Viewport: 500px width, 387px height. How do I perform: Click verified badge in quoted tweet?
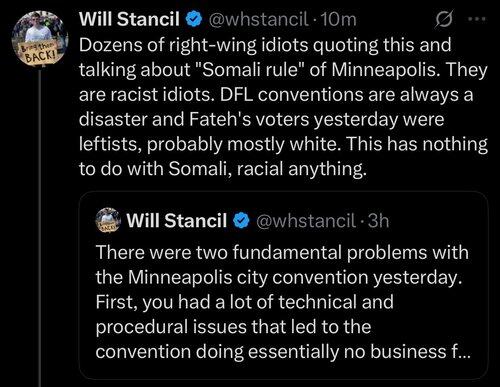(x=241, y=221)
